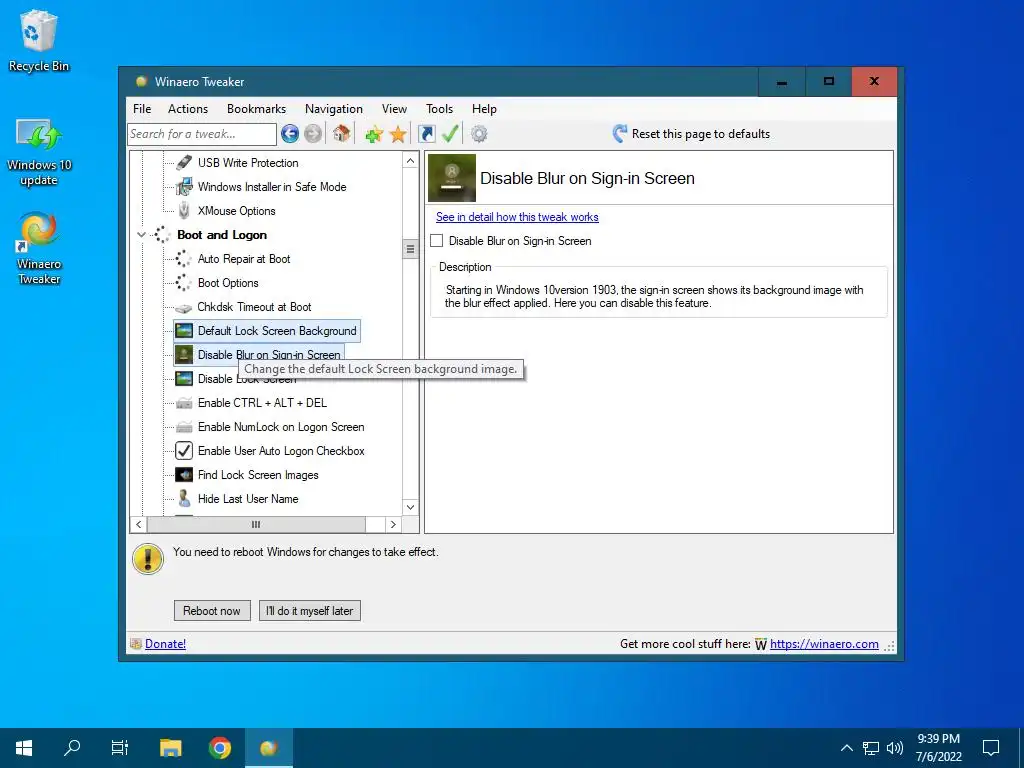The width and height of the screenshot is (1024, 768).
Task: Click the create shortcut toolbar icon
Action: (426, 134)
